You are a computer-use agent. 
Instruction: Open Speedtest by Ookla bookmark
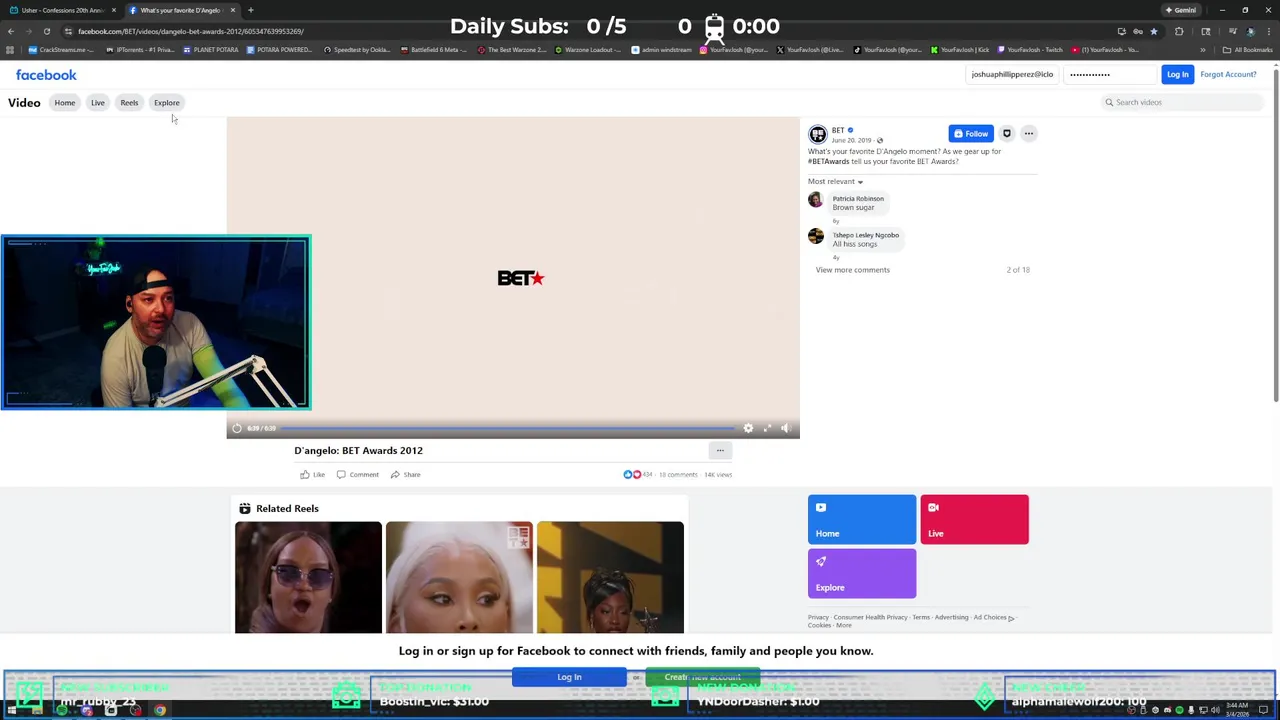point(357,50)
